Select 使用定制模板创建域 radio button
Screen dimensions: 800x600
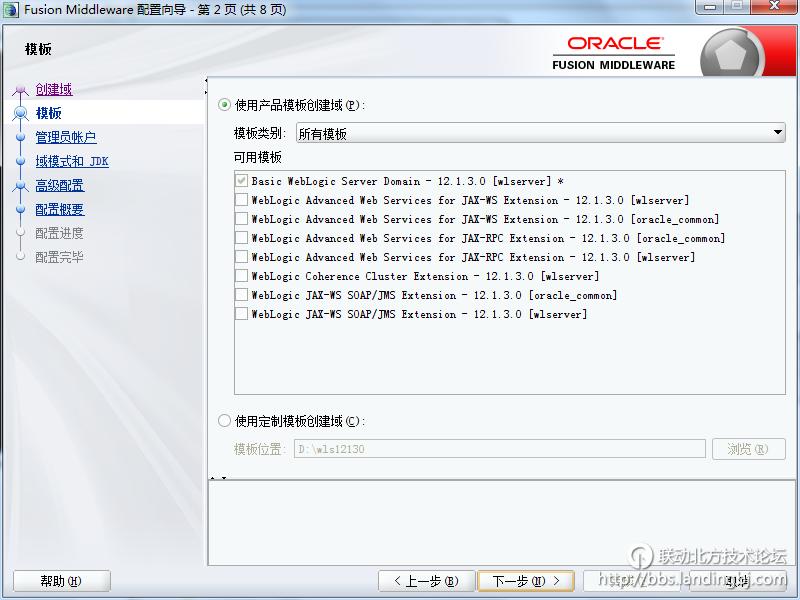[x=224, y=421]
